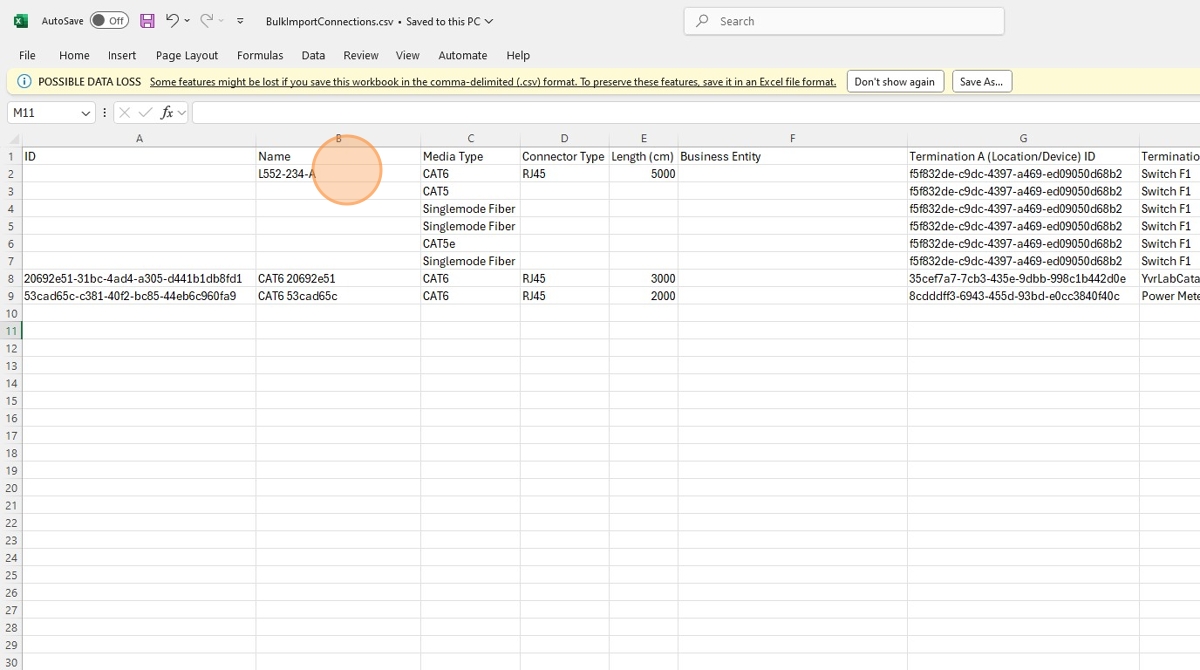
Task: Expand the Name Box dropdown
Action: point(86,113)
